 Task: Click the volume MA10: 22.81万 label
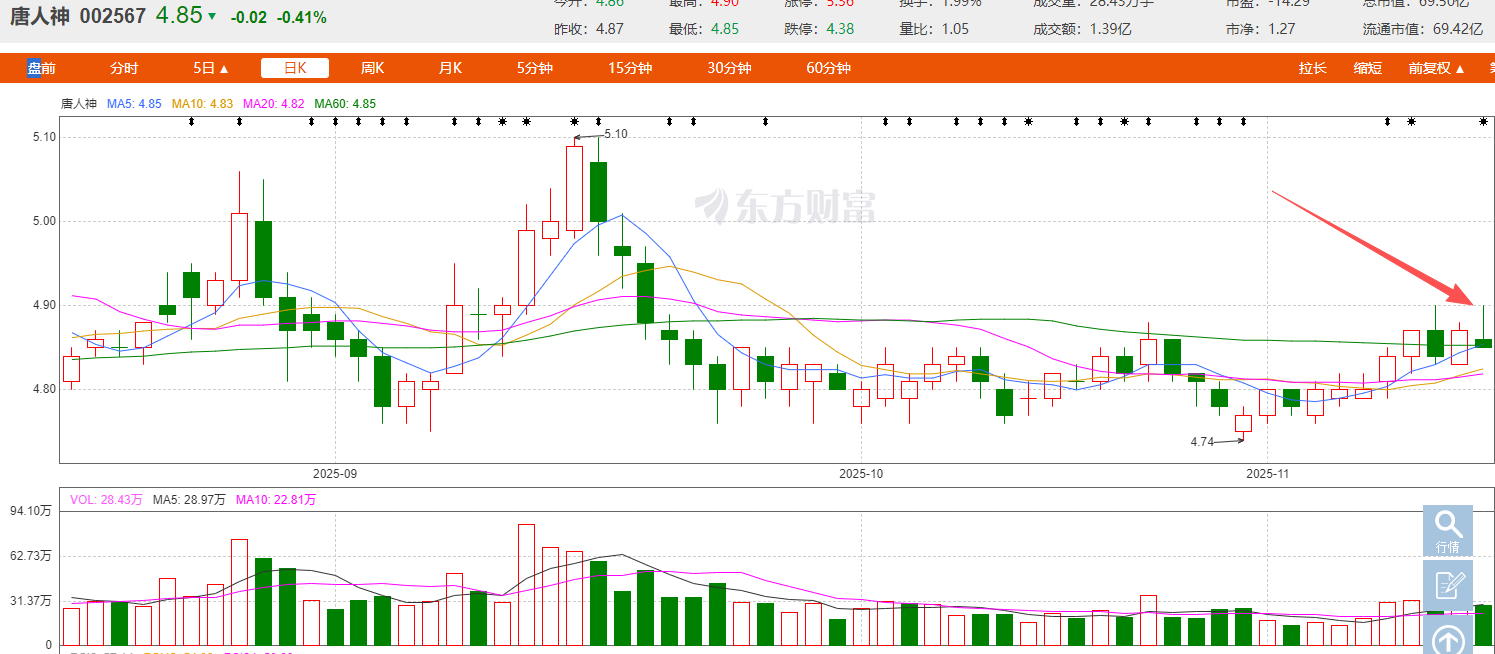(x=276, y=499)
